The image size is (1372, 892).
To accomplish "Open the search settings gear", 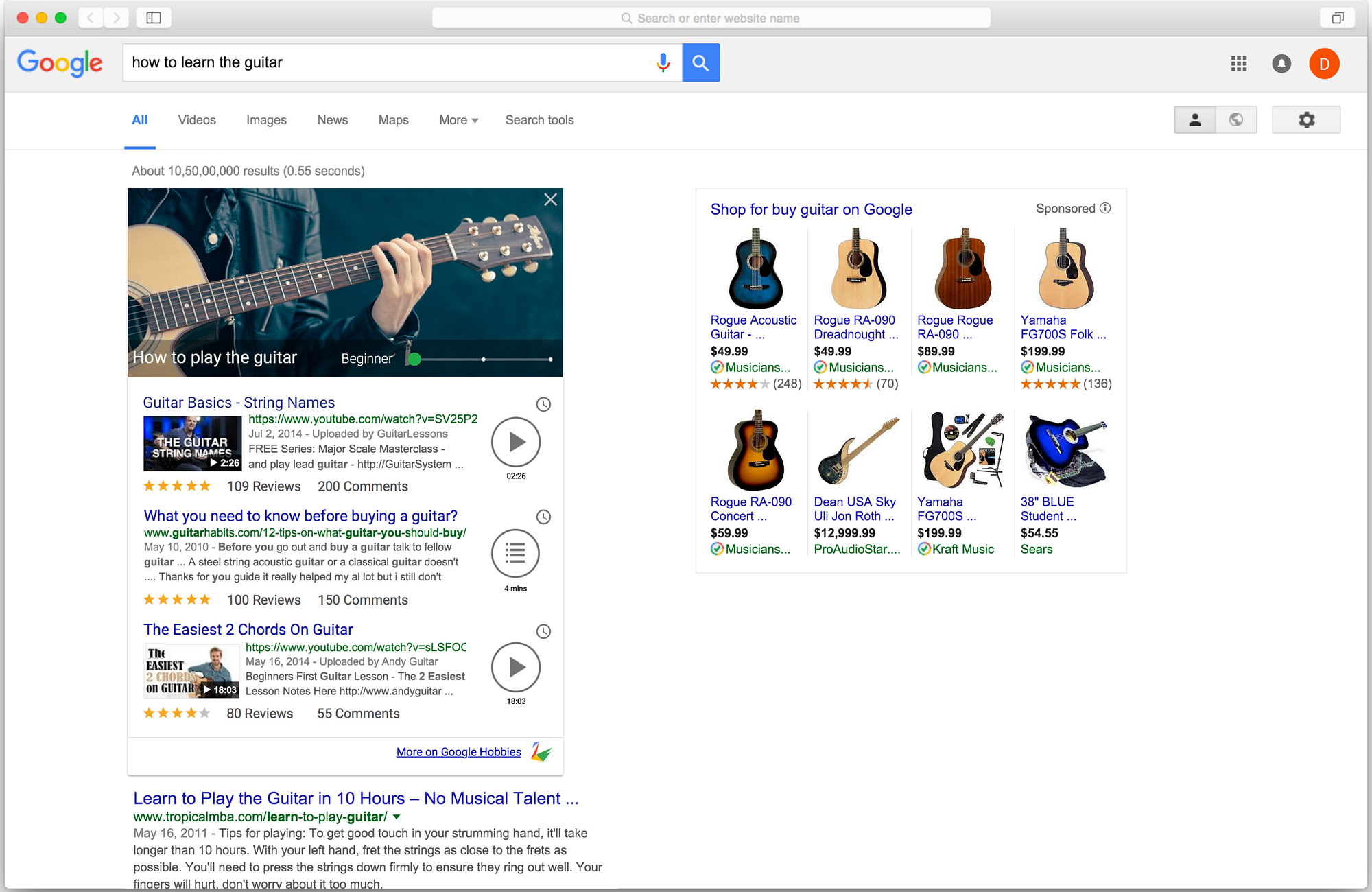I will pyautogui.click(x=1306, y=120).
